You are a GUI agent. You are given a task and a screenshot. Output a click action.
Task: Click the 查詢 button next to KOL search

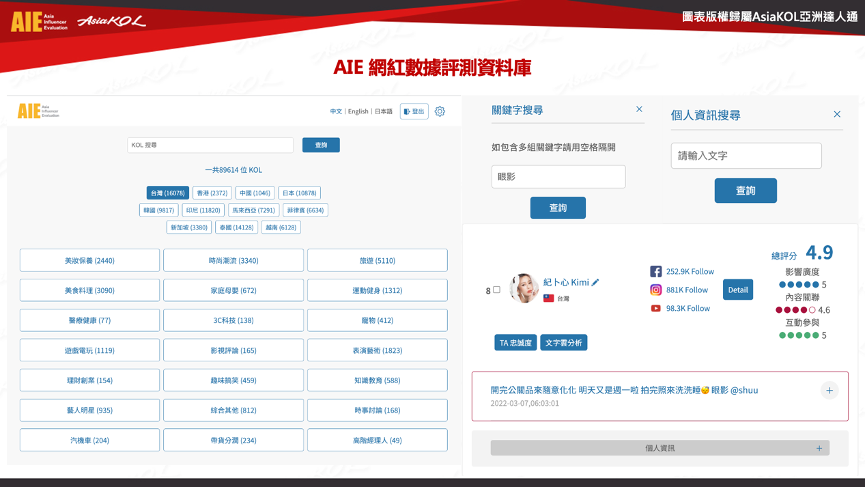coord(321,145)
